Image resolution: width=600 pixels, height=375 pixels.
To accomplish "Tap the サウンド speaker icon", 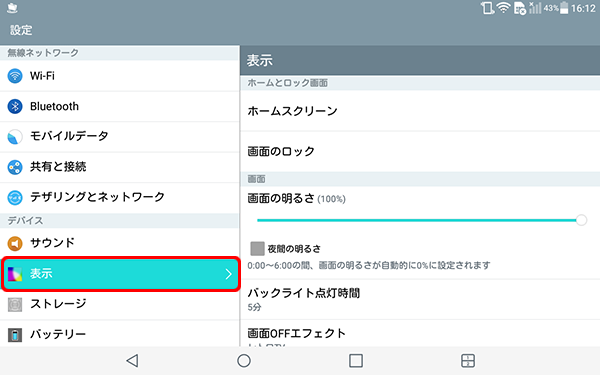I will click(x=15, y=243).
